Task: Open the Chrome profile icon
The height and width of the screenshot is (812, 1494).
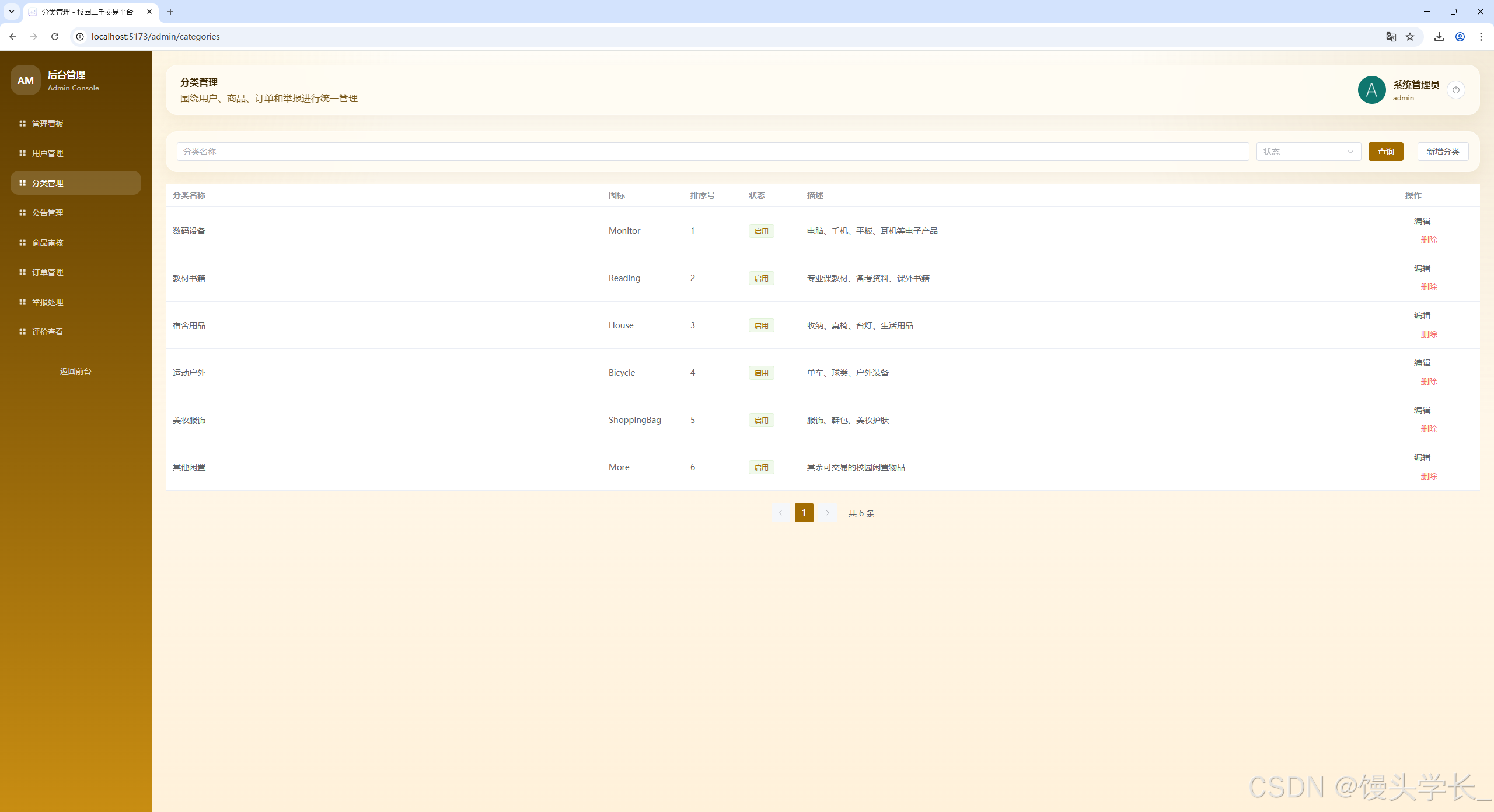Action: [x=1460, y=37]
